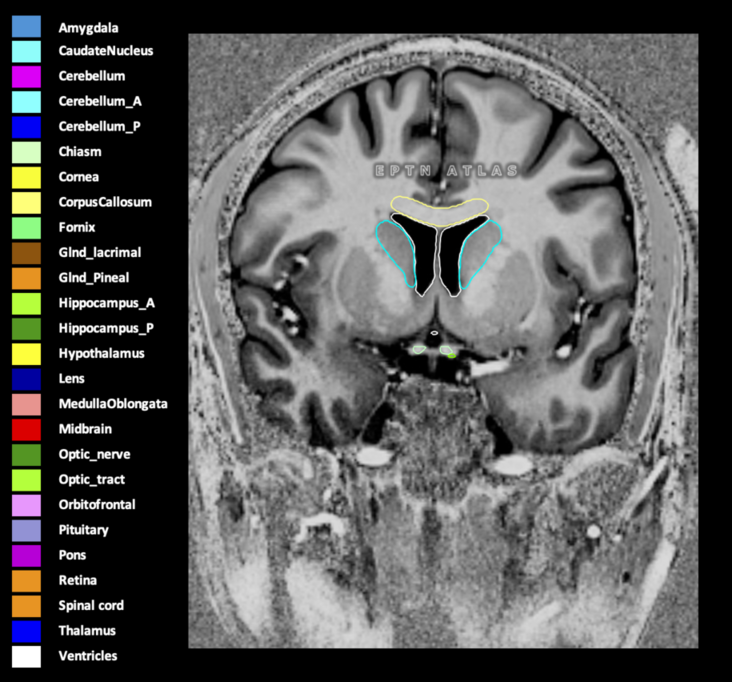The width and height of the screenshot is (732, 682).
Task: Click the 'CorpusCallosum' legend label
Action: (105, 202)
